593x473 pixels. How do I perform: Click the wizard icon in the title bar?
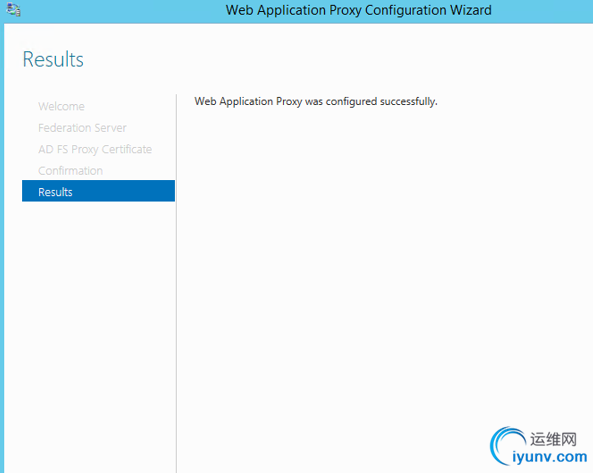(14, 10)
